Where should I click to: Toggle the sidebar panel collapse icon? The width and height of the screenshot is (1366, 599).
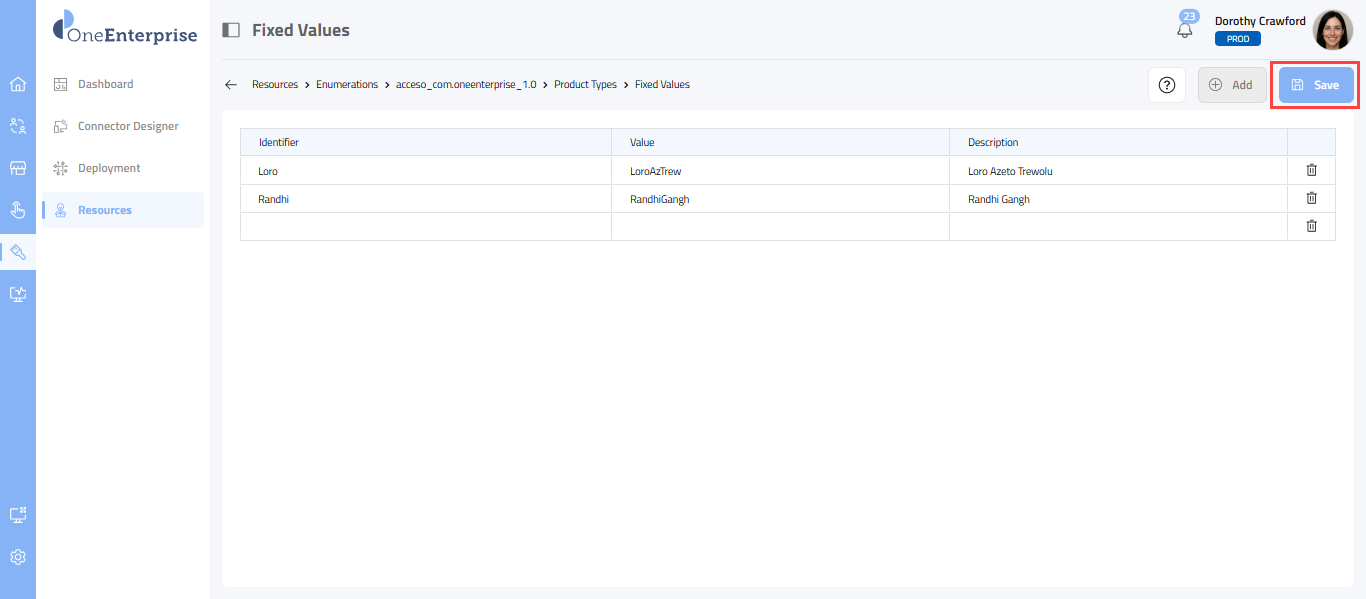[x=231, y=30]
